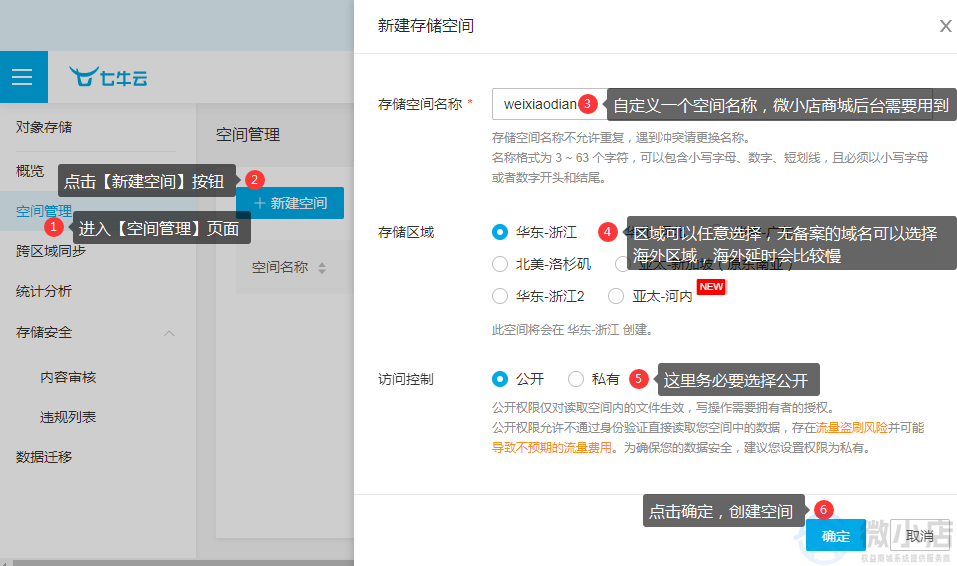Choose 华东-浙江2 storage region

(x=500, y=296)
